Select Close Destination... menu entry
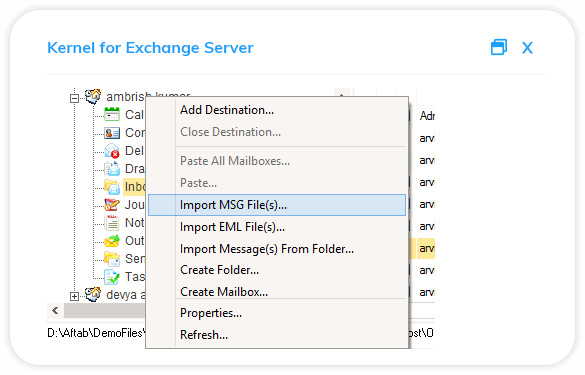Image resolution: width=585 pixels, height=375 pixels. [x=277, y=132]
